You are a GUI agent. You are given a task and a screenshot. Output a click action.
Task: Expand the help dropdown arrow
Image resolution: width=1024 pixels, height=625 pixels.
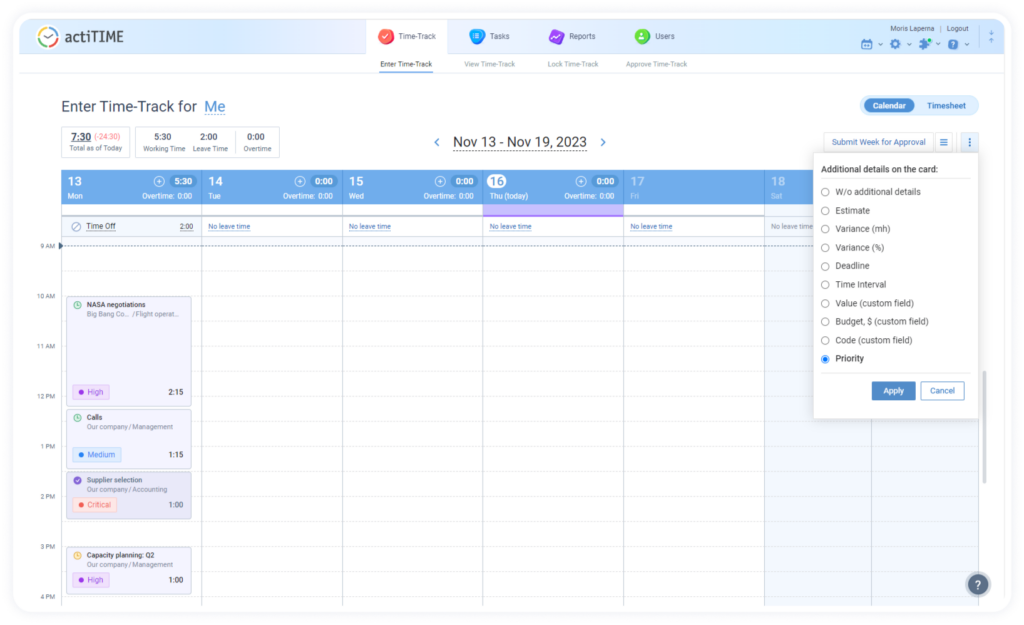point(967,45)
